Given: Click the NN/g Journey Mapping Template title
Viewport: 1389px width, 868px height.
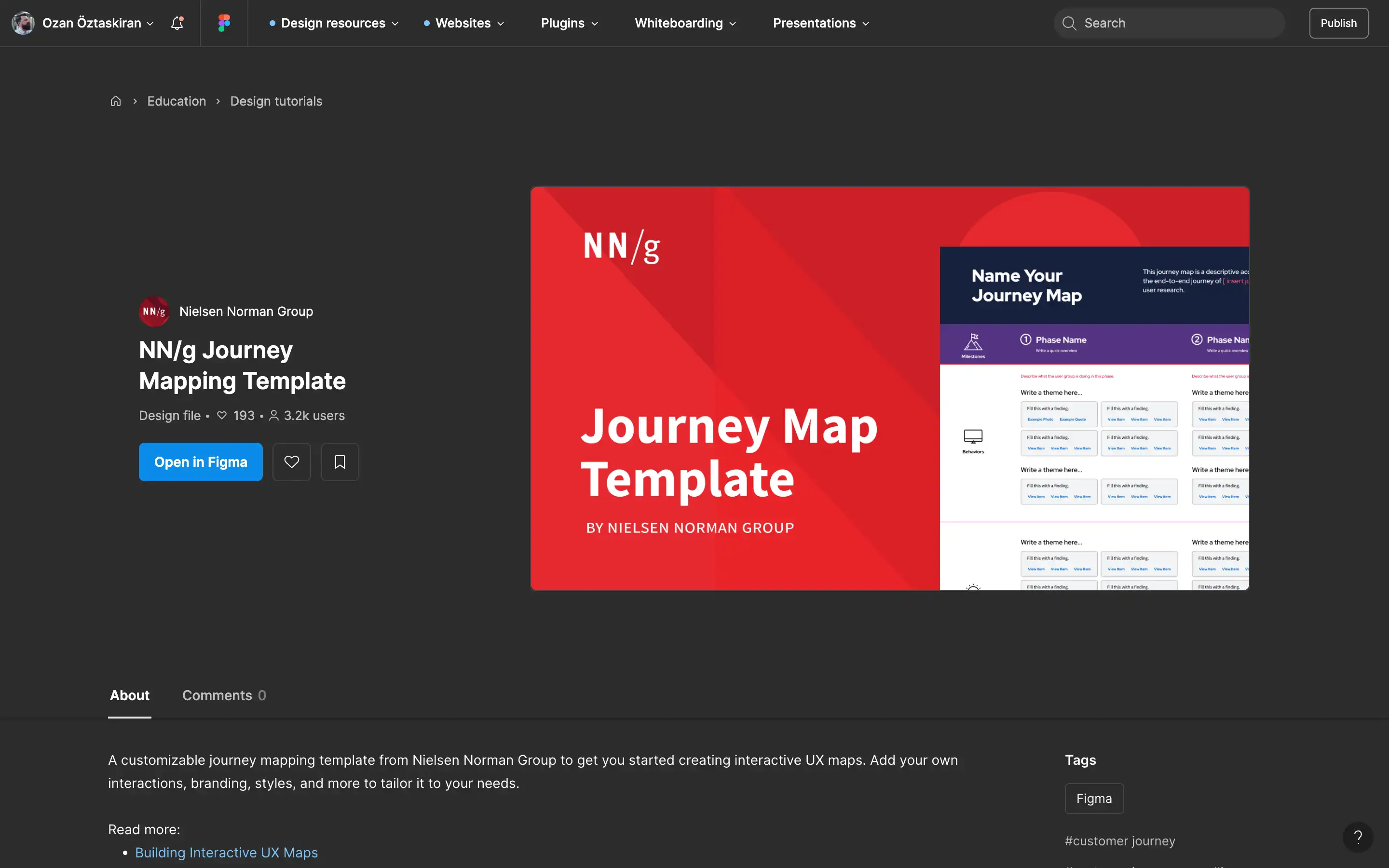Looking at the screenshot, I should coord(242,366).
